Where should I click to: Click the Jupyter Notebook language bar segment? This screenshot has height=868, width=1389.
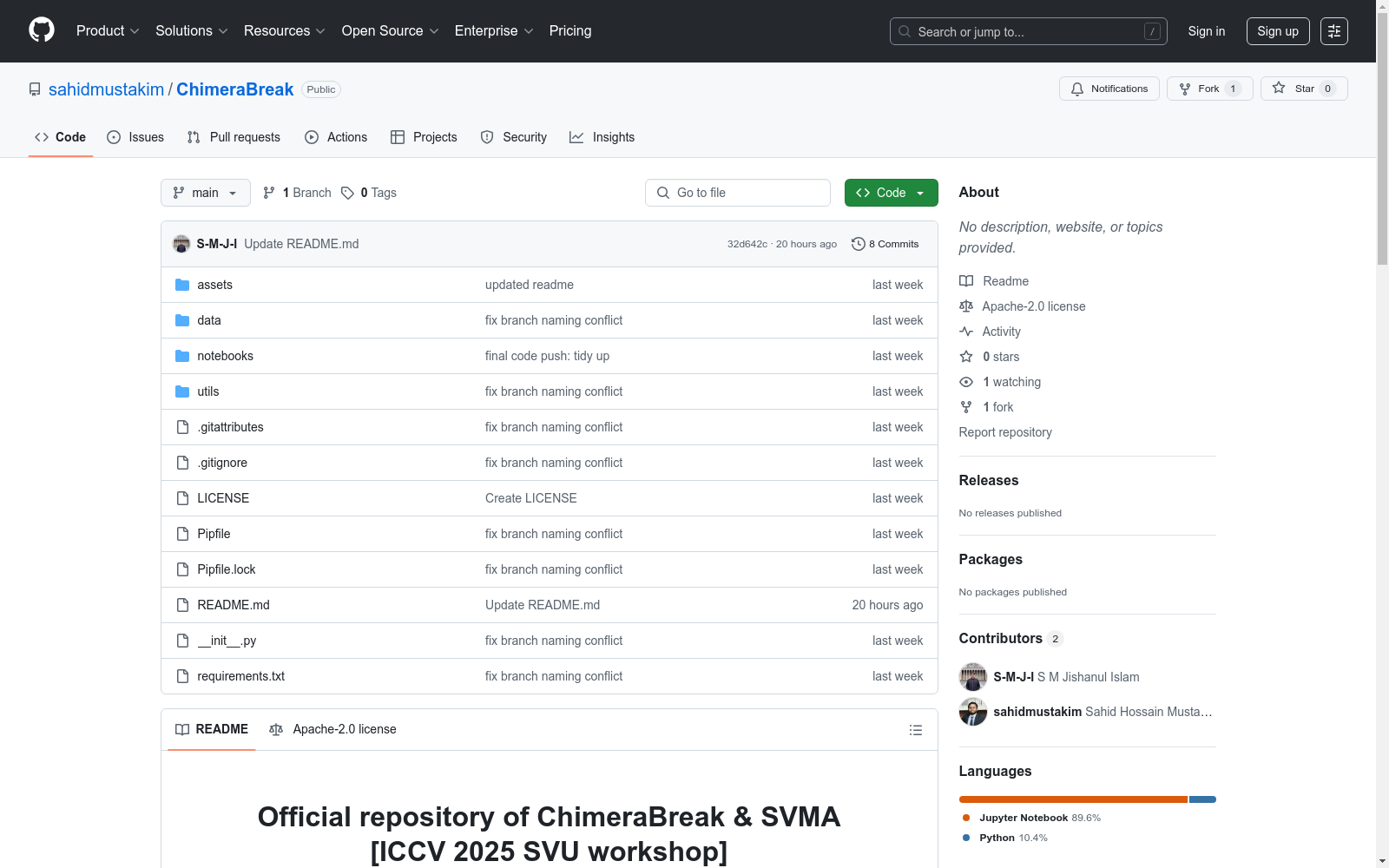(1073, 799)
